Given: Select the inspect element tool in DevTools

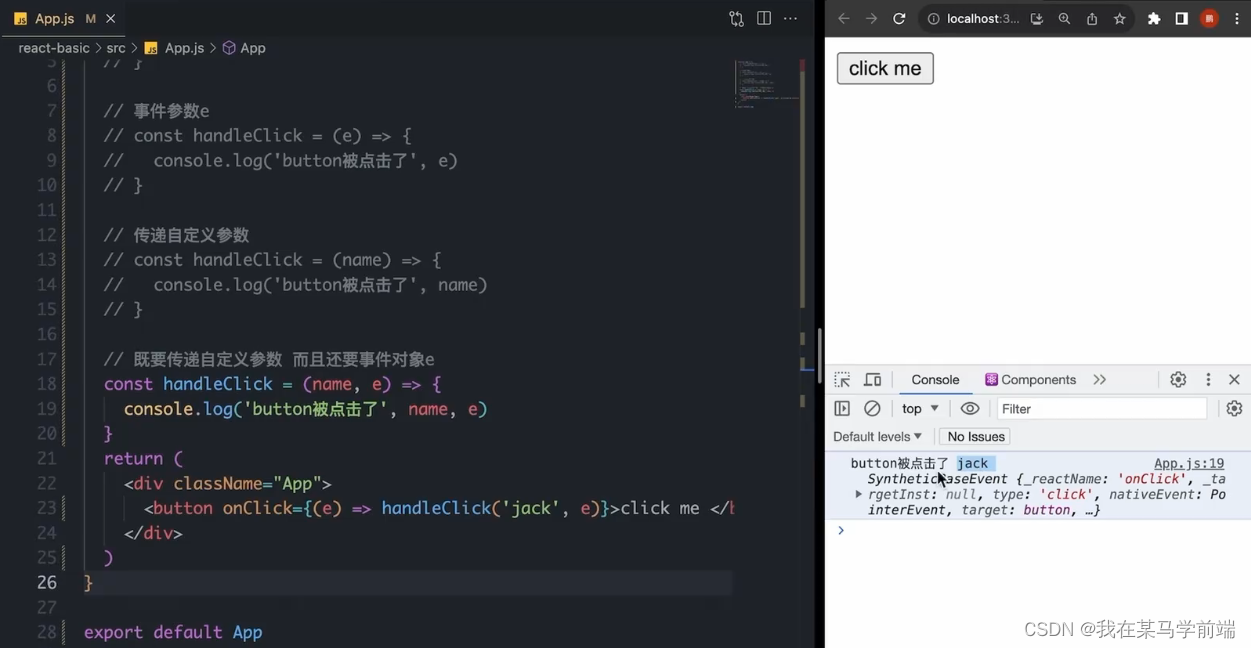Looking at the screenshot, I should [x=841, y=379].
